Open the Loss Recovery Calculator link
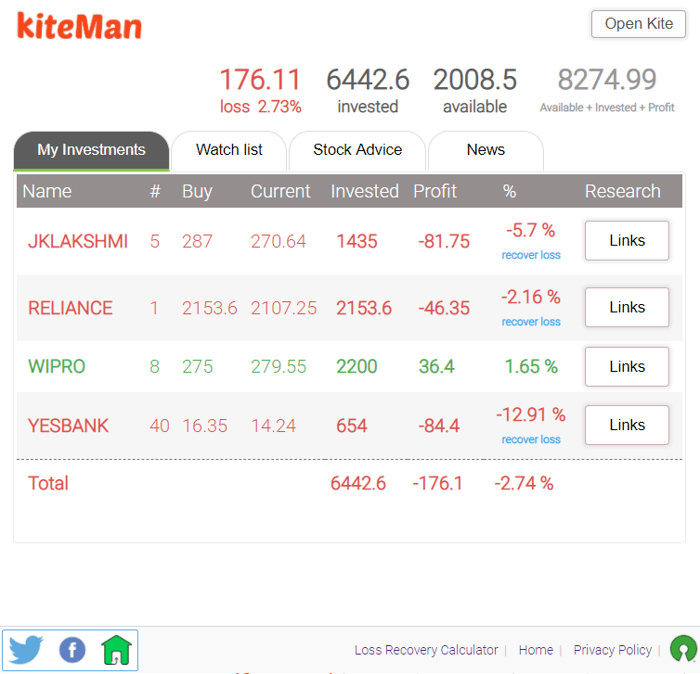 coord(426,650)
